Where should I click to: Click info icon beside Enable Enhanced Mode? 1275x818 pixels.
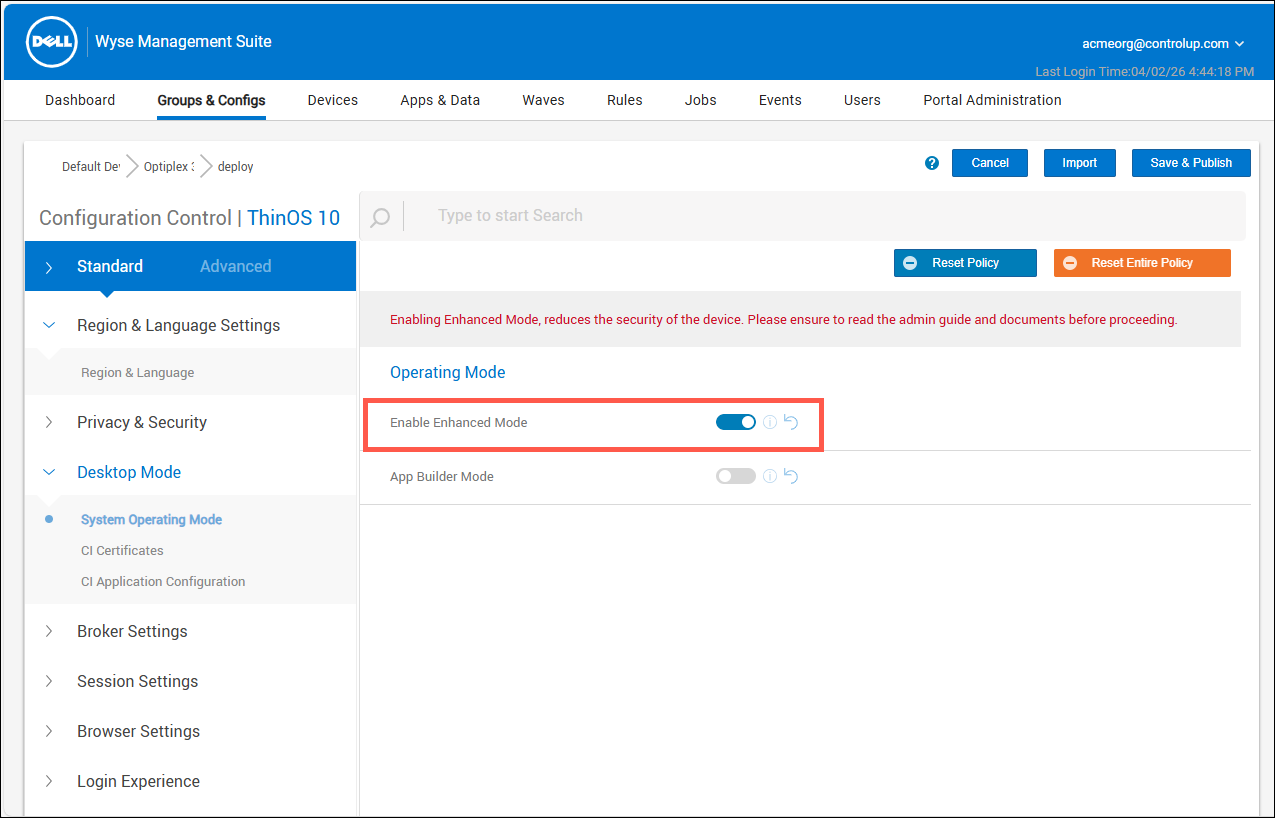click(770, 423)
